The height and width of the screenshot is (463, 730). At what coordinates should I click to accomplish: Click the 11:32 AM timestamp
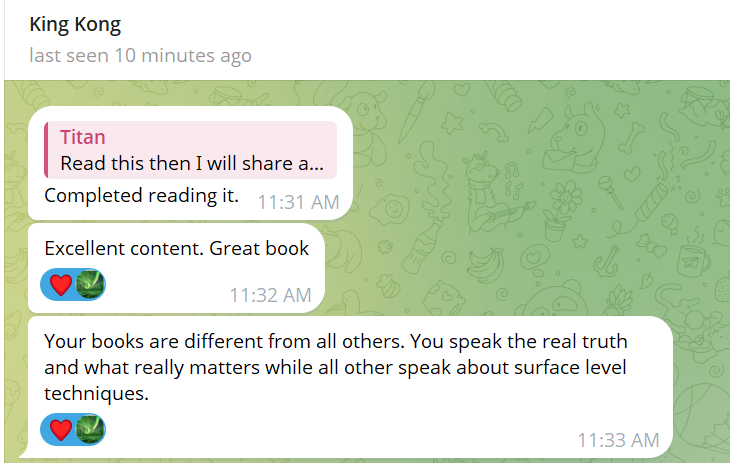tap(270, 295)
